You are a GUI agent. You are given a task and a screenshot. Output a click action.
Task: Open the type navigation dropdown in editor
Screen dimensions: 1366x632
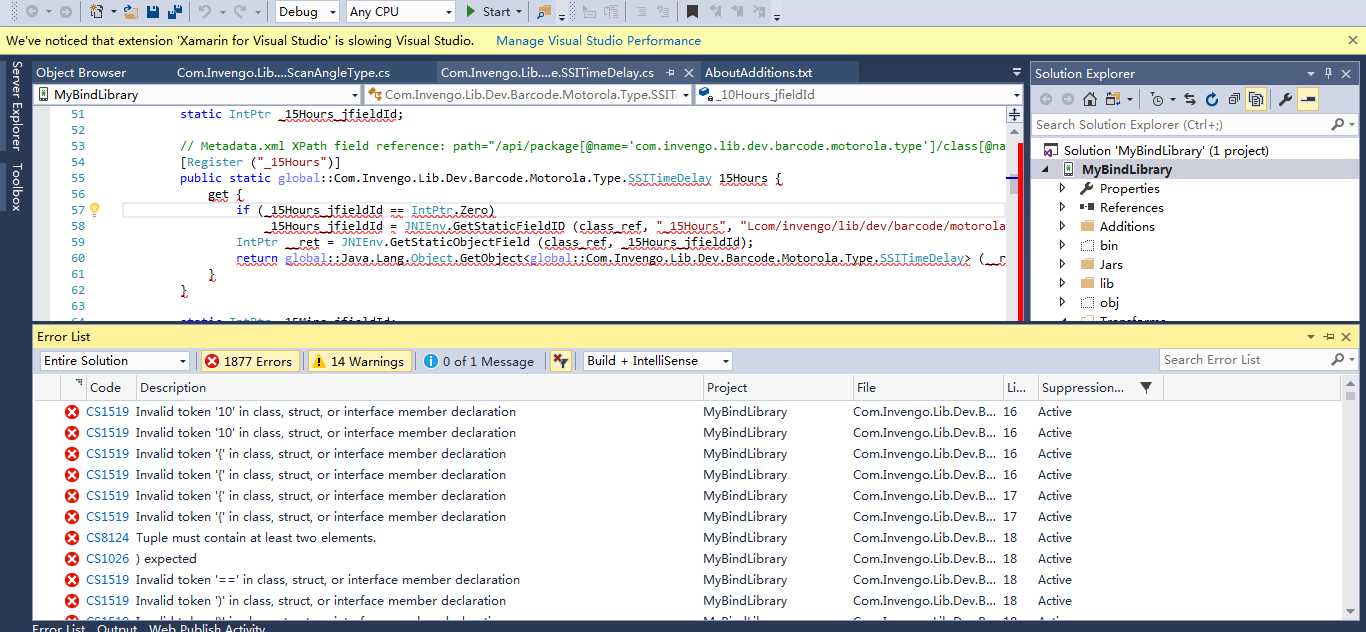tap(529, 95)
